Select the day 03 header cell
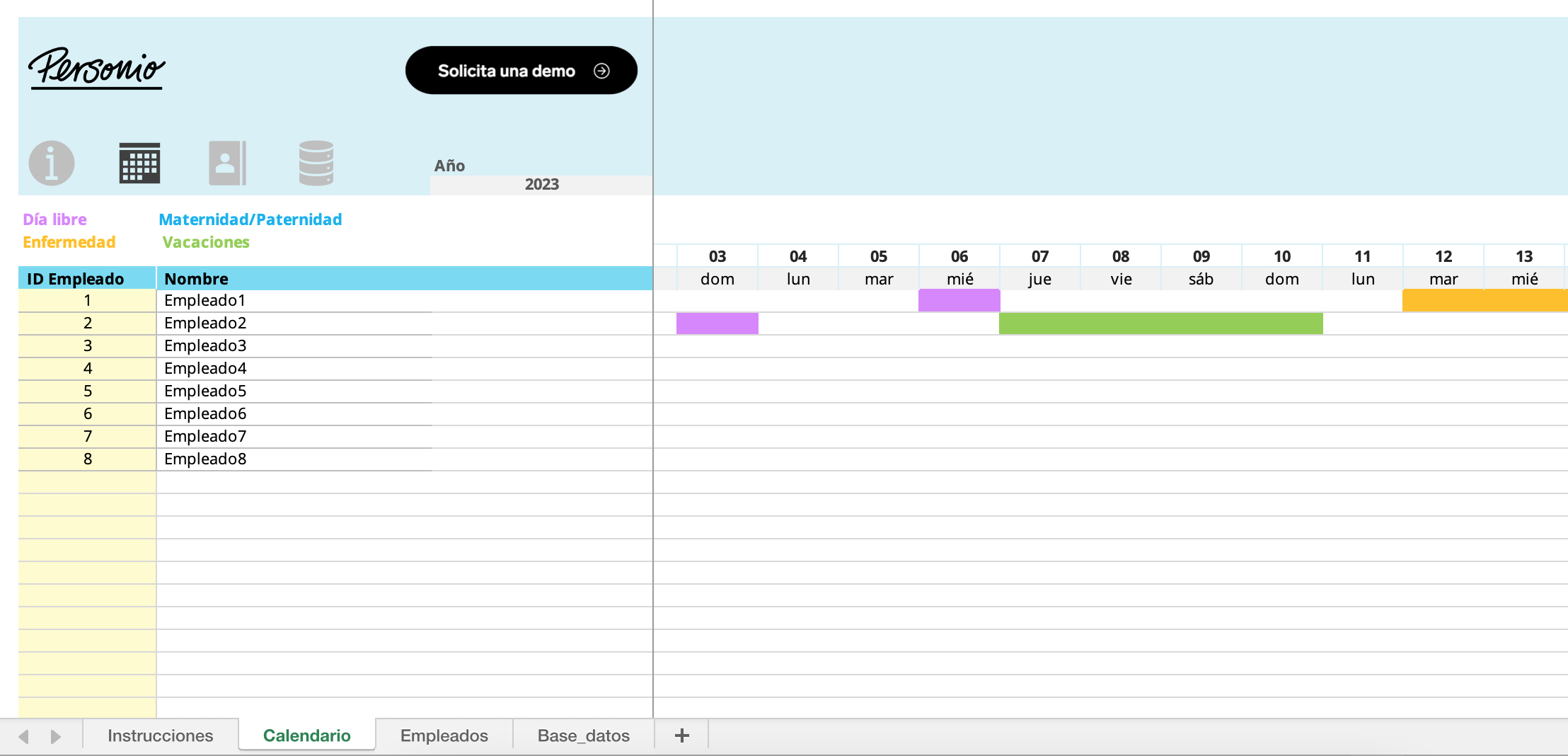 point(717,256)
